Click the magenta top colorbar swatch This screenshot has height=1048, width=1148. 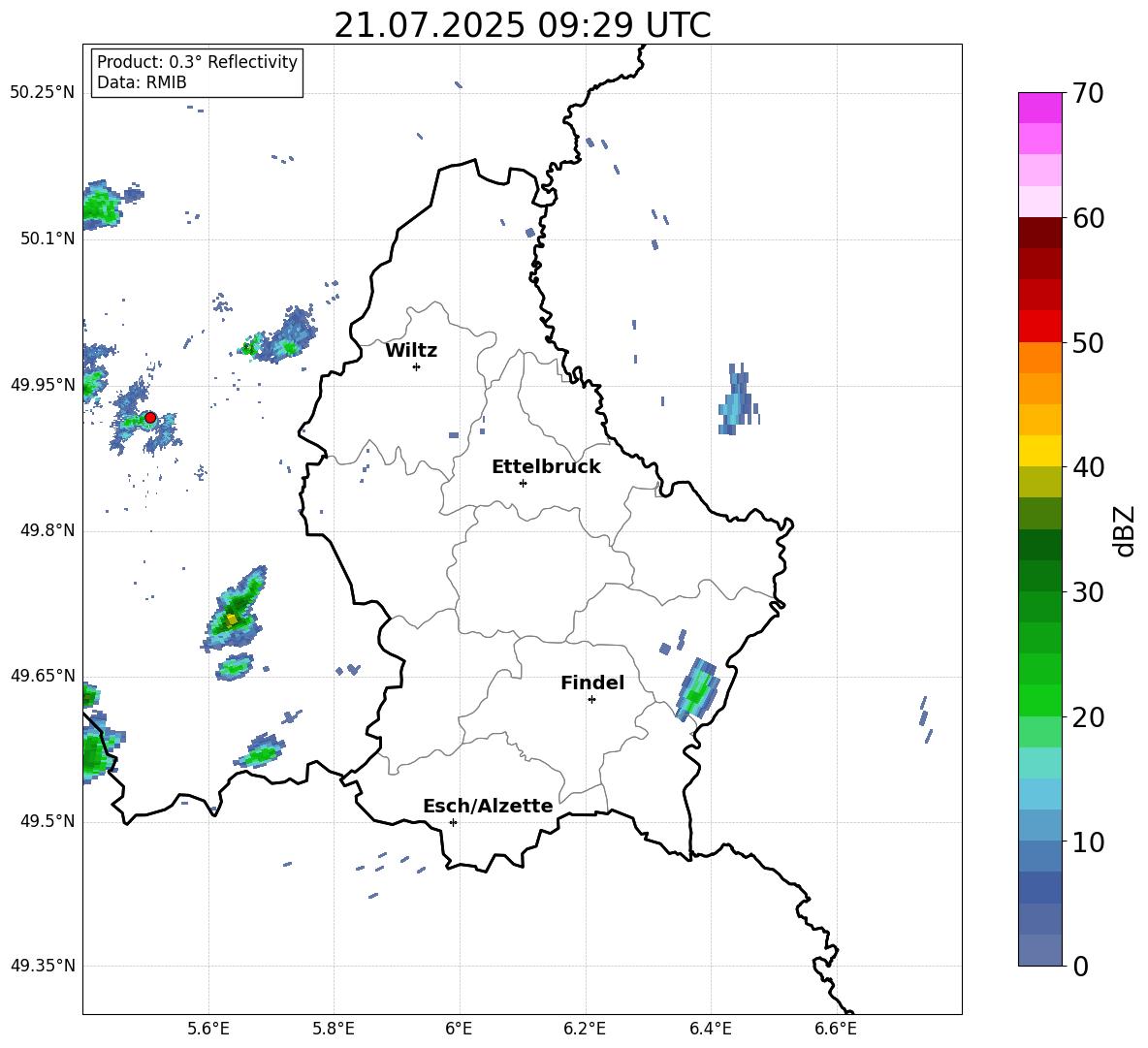coord(1040,109)
